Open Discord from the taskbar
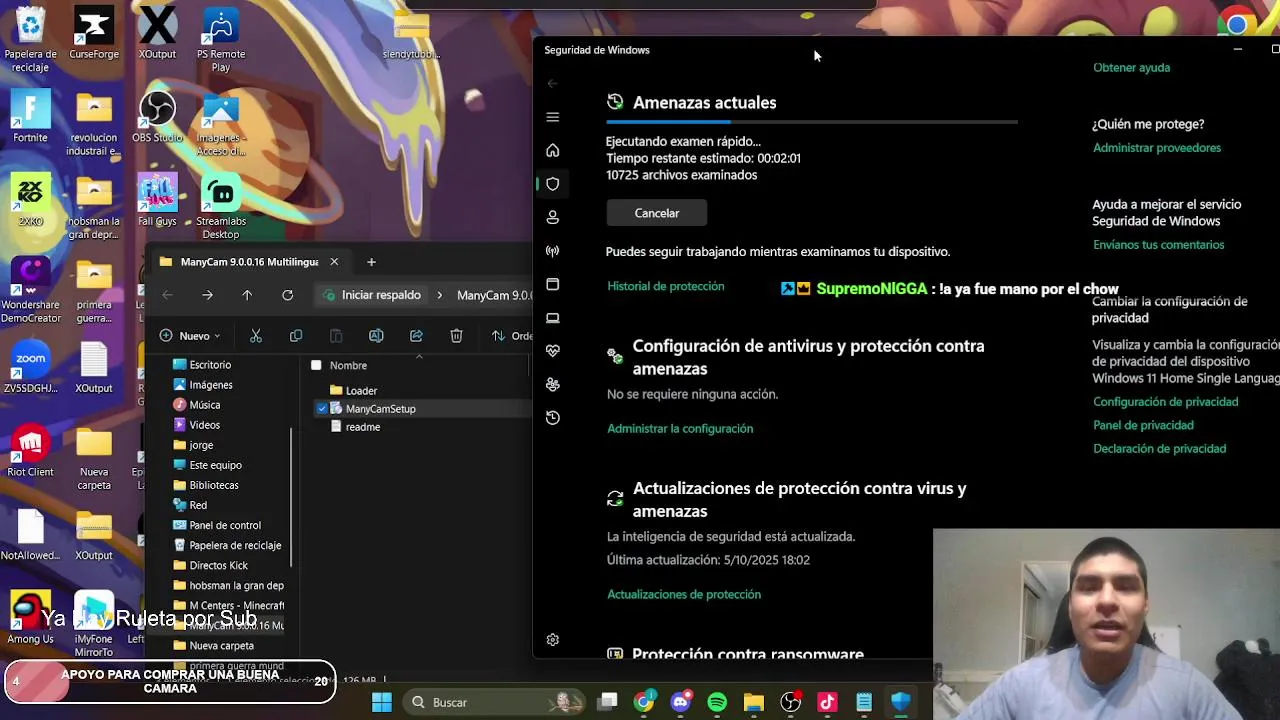The image size is (1280, 720). pos(681,703)
